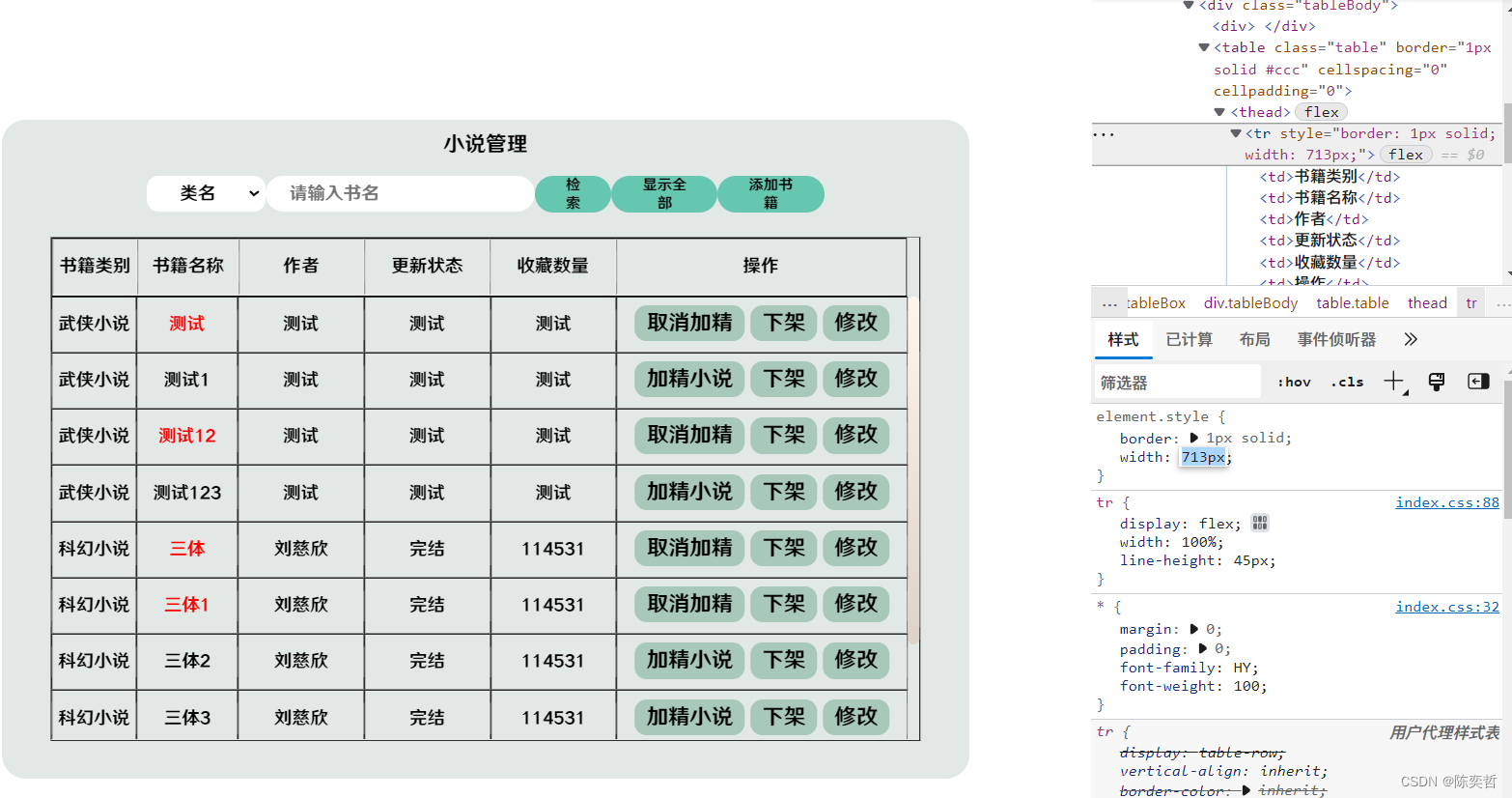The width and height of the screenshot is (1512, 798).
Task: Click 下架 in the 测试1 row
Action: click(784, 379)
